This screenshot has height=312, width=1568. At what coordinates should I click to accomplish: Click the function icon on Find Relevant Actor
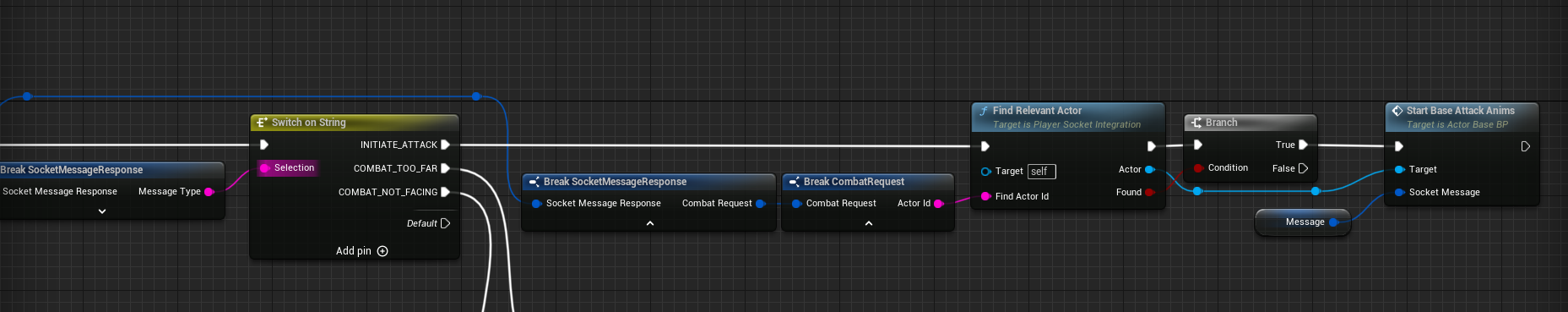984,111
